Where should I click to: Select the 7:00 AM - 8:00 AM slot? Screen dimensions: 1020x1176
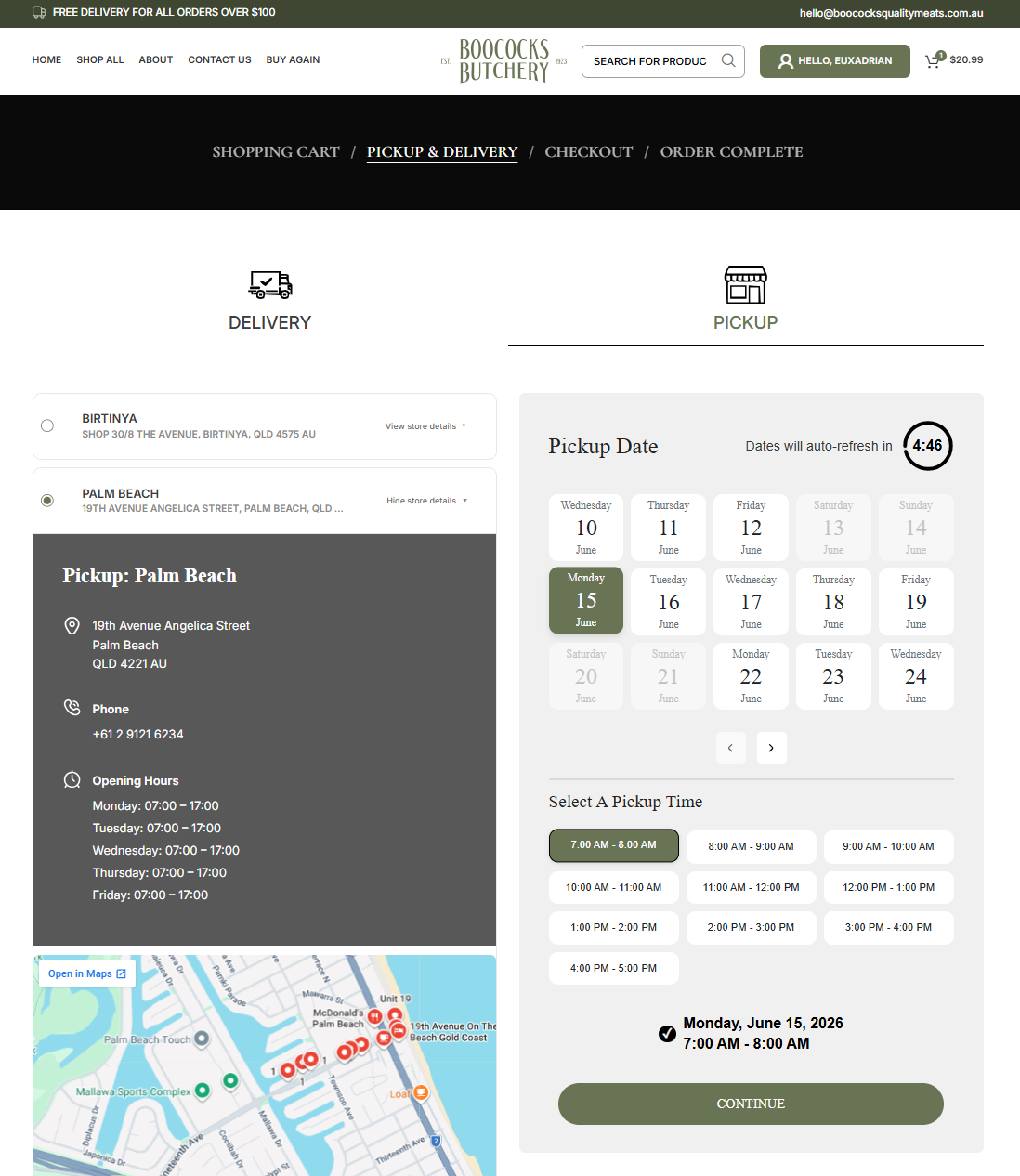pos(614,845)
